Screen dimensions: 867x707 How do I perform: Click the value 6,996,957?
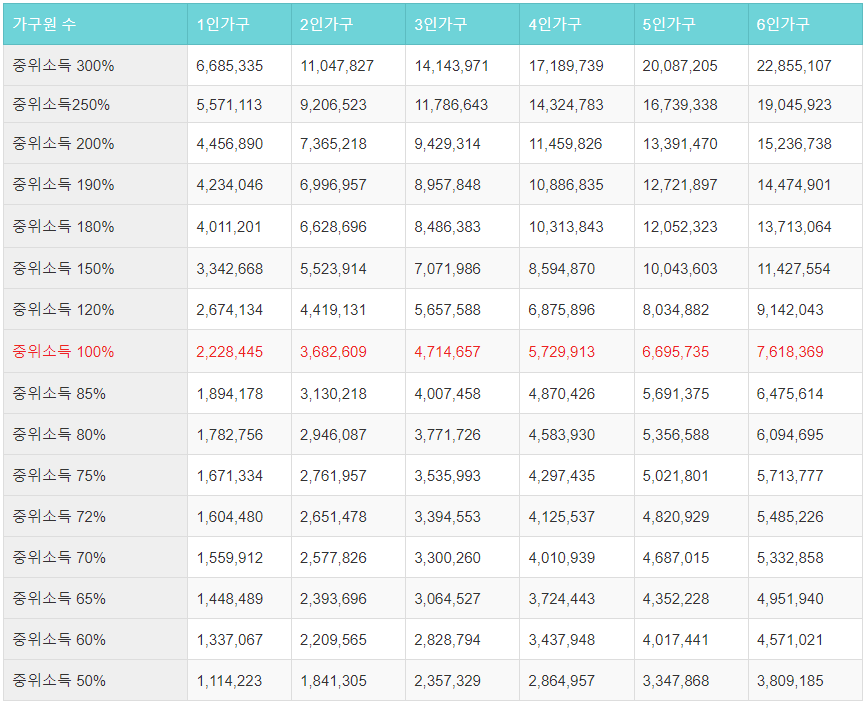point(333,185)
